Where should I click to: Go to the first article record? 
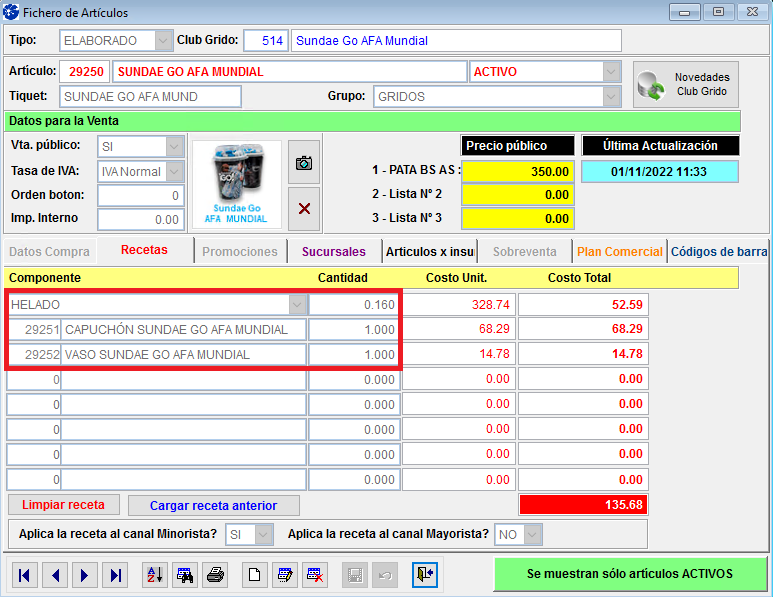point(24,575)
